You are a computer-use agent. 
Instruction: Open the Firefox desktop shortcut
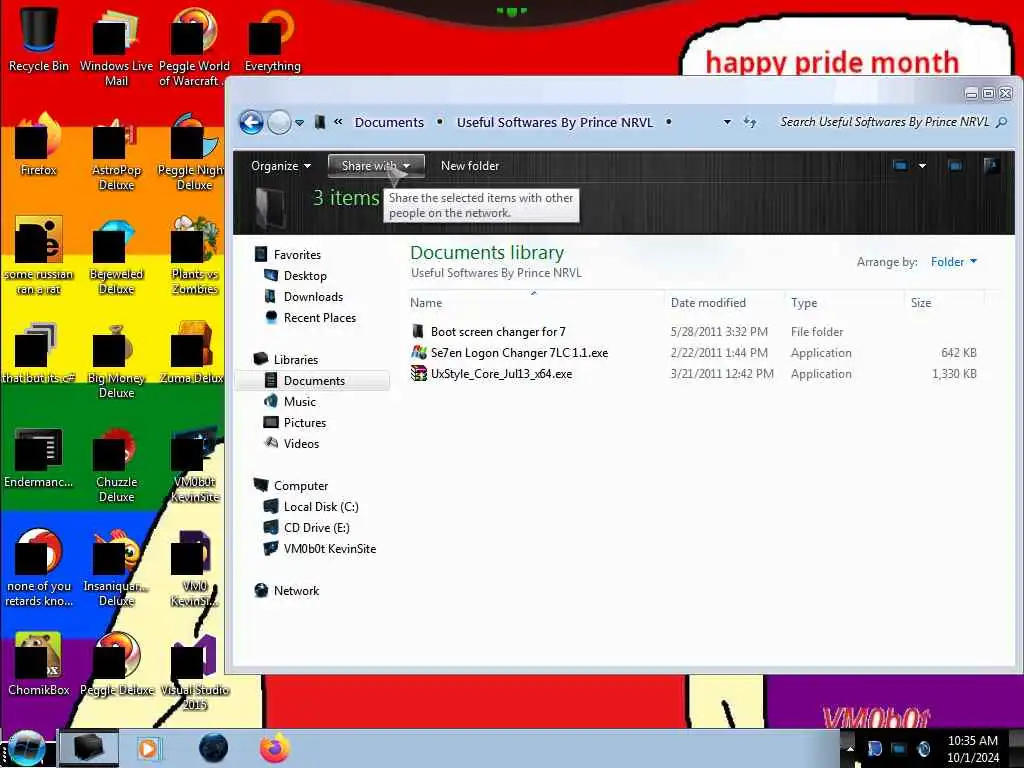click(39, 144)
